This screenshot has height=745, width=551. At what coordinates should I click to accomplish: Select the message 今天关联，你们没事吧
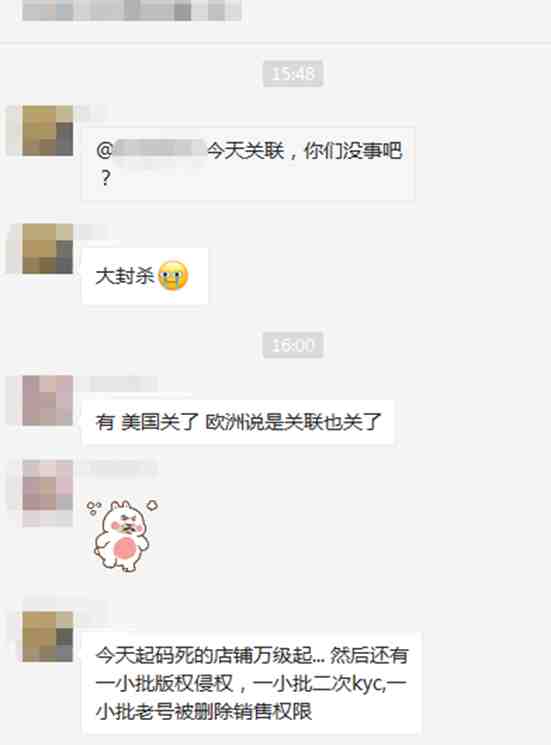tap(248, 164)
